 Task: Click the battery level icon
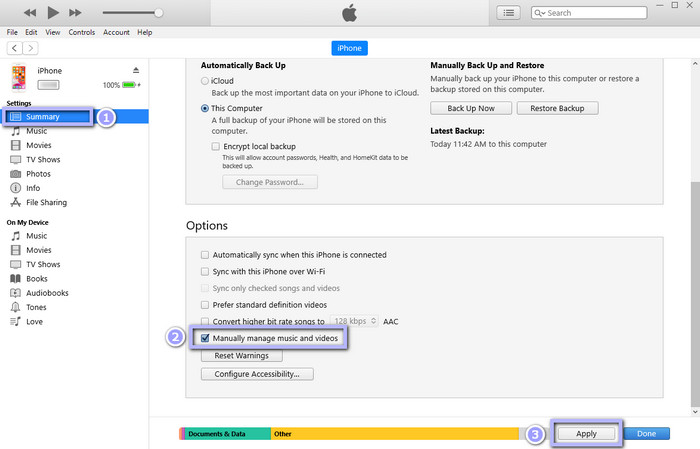point(129,85)
